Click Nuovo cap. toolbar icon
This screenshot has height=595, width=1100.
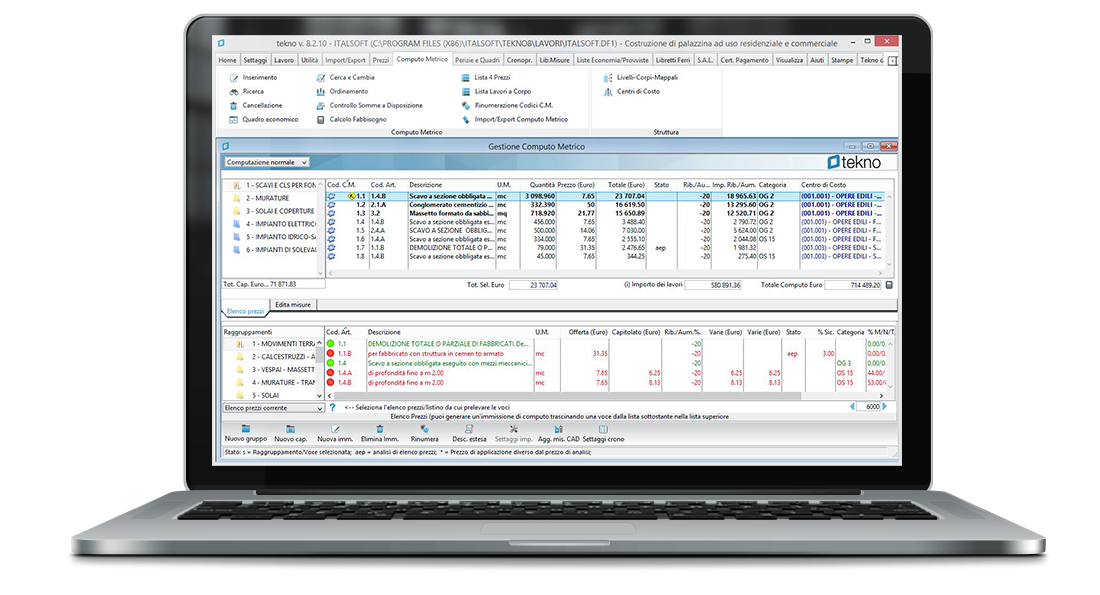click(290, 429)
